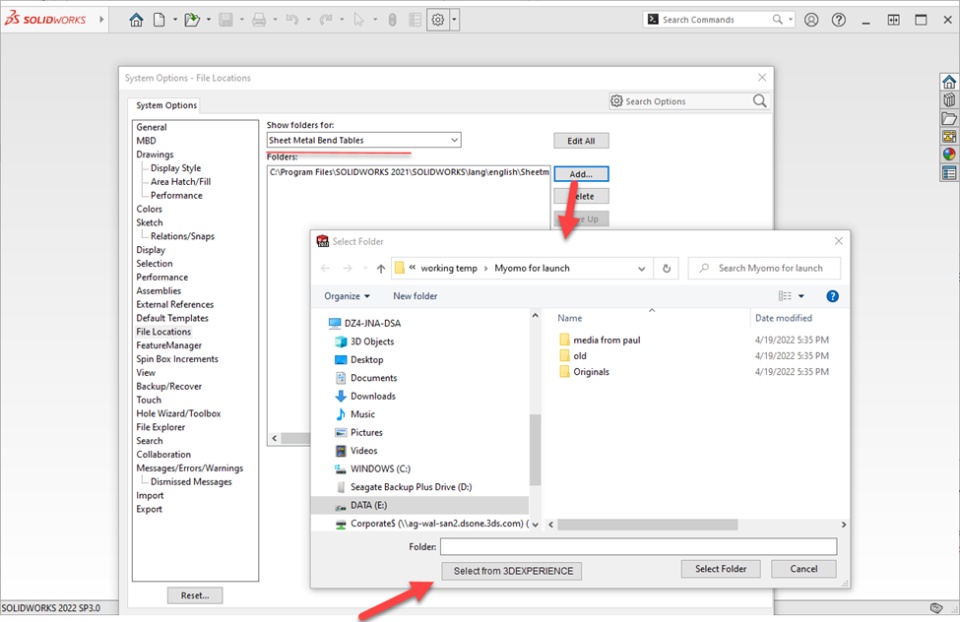This screenshot has height=622, width=960.
Task: Select General in options list
Action: pyautogui.click(x=151, y=127)
